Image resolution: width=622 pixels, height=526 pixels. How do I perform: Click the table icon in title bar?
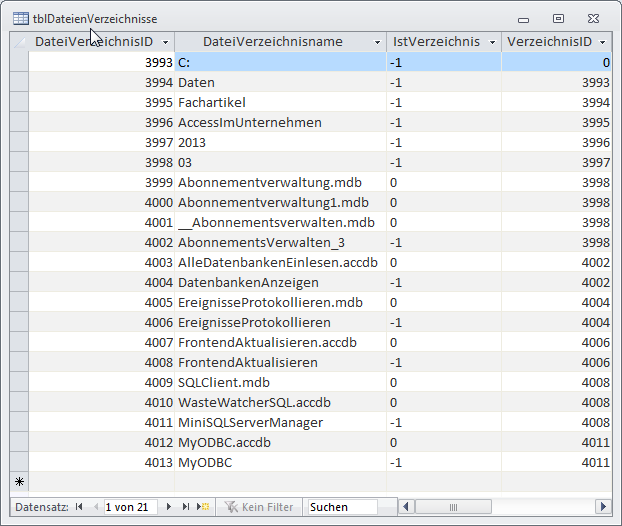click(19, 19)
